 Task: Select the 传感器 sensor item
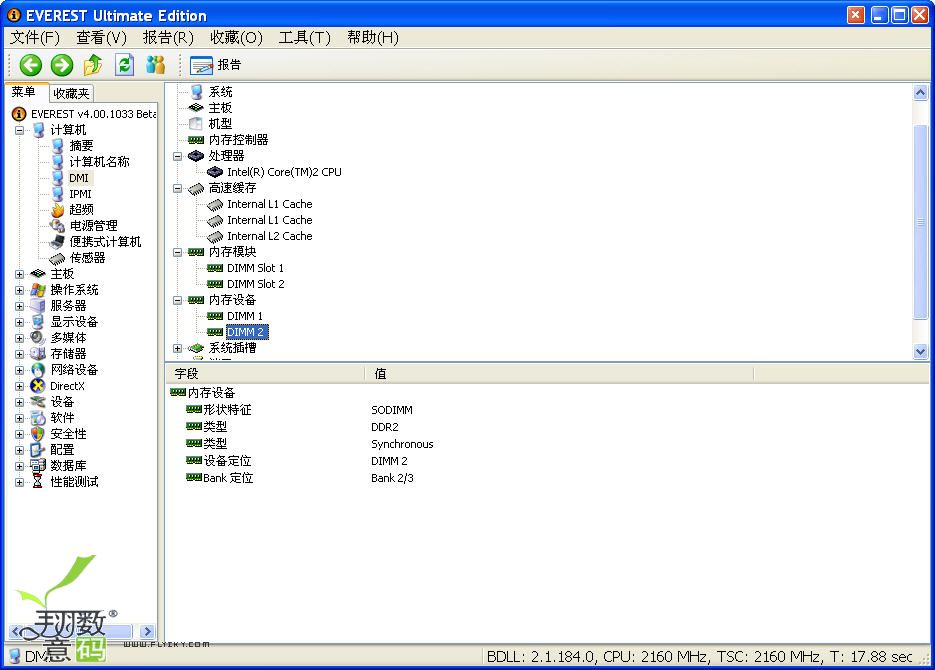86,258
